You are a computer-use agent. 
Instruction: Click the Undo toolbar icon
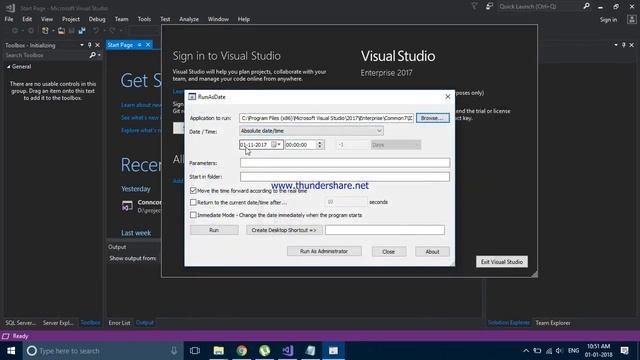click(x=96, y=31)
